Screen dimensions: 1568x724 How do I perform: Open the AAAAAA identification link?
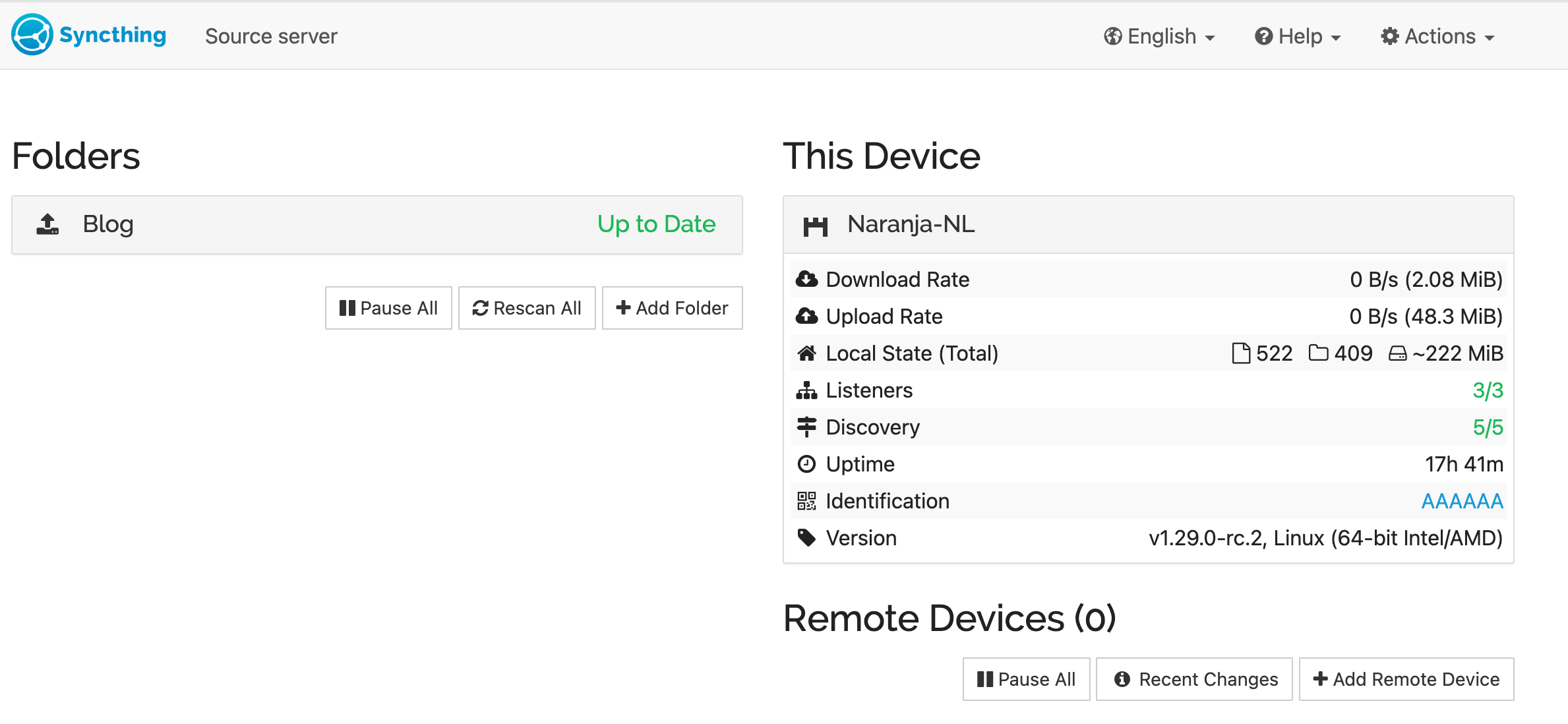pos(1462,501)
